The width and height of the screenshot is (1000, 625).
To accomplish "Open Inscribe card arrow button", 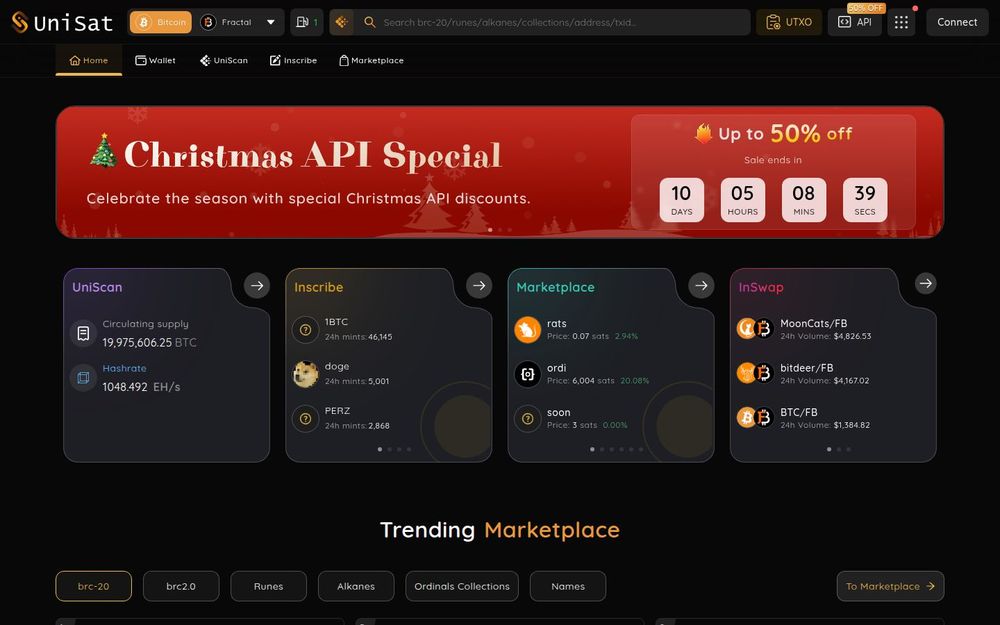I will point(479,286).
